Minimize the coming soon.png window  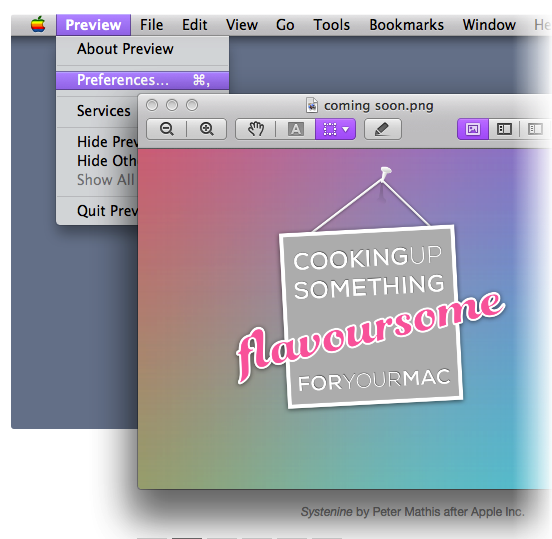[x=172, y=105]
